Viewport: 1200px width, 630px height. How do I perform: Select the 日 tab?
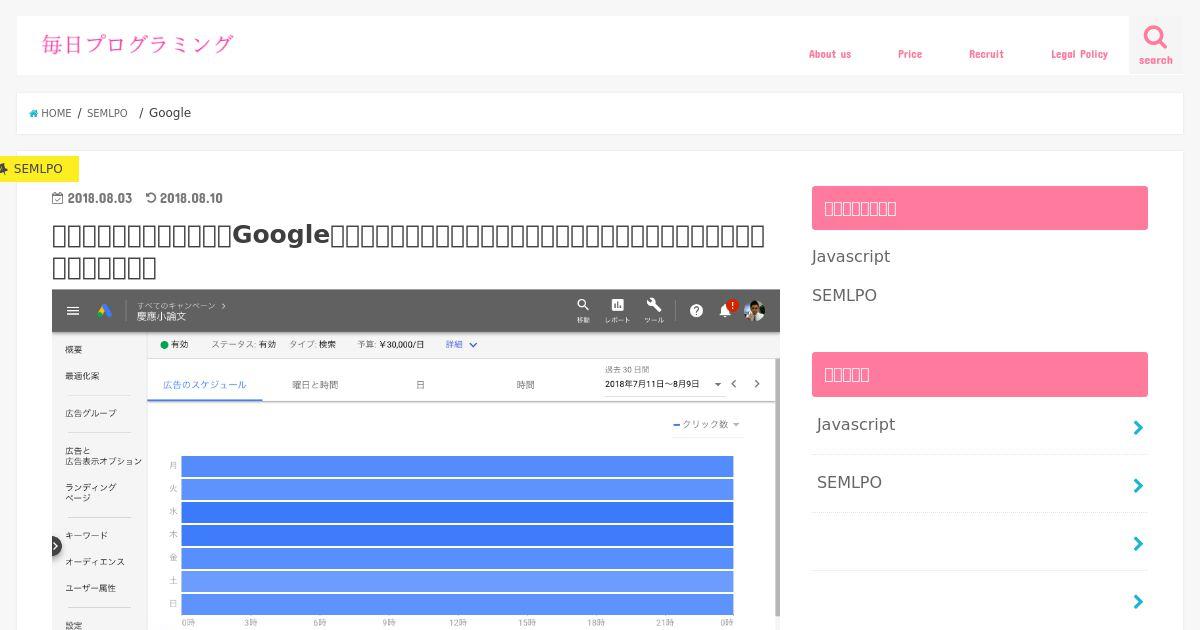420,385
